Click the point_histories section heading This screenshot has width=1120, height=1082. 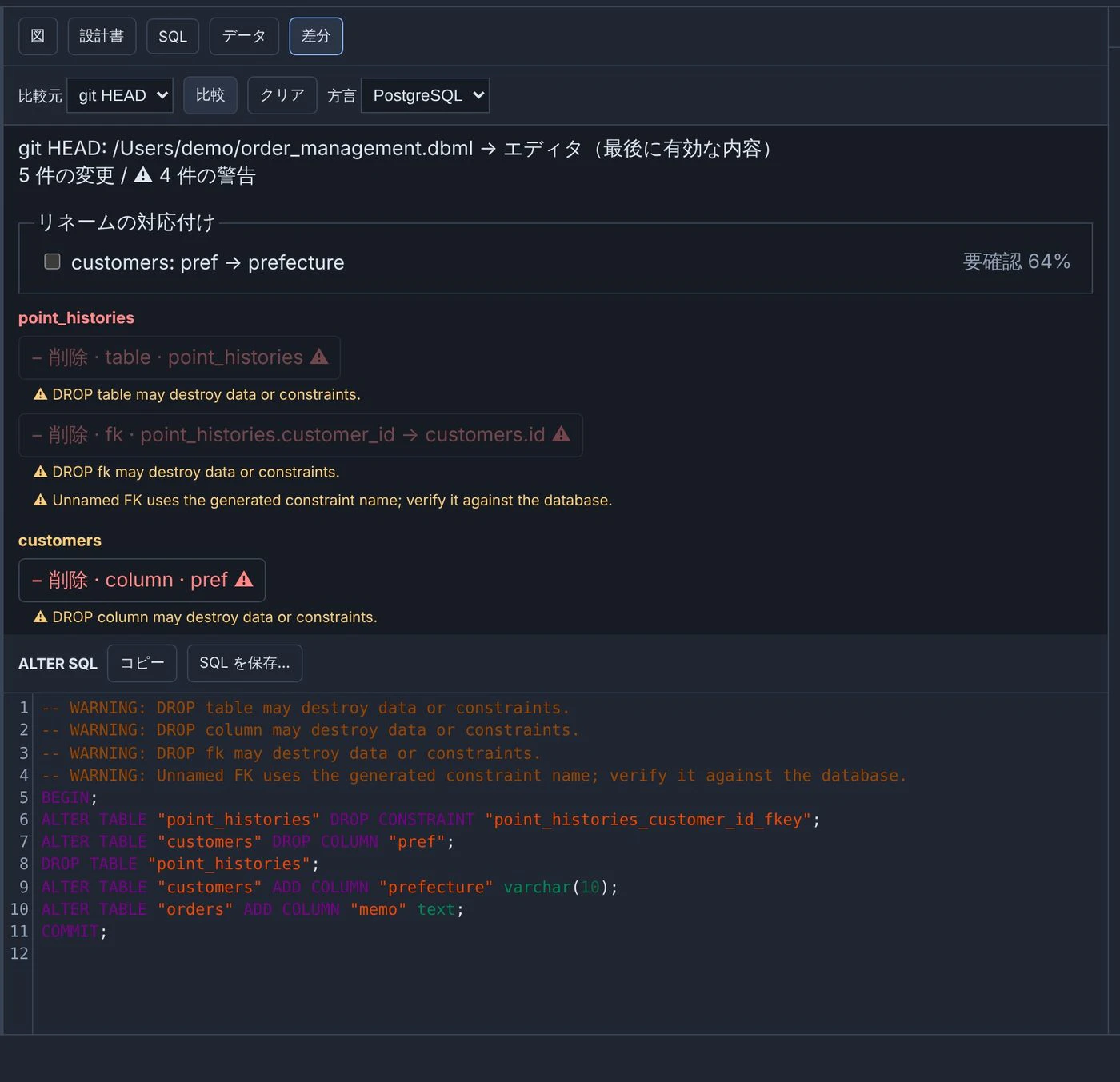[x=76, y=317]
